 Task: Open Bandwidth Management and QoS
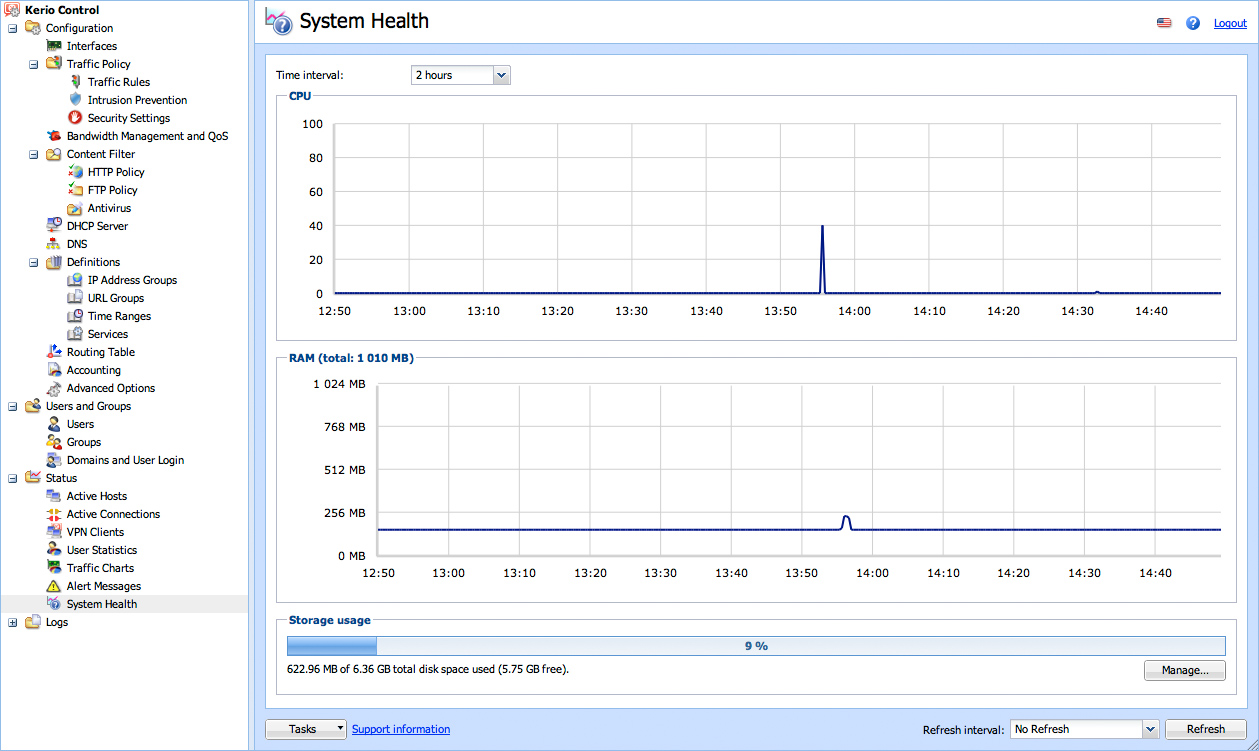[147, 136]
